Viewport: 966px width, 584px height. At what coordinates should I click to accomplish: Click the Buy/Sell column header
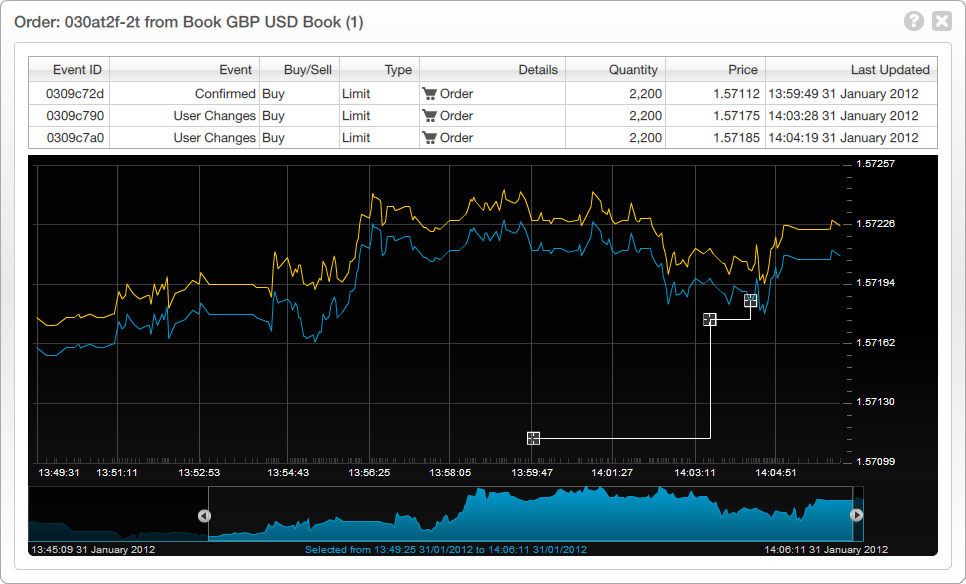[x=299, y=70]
